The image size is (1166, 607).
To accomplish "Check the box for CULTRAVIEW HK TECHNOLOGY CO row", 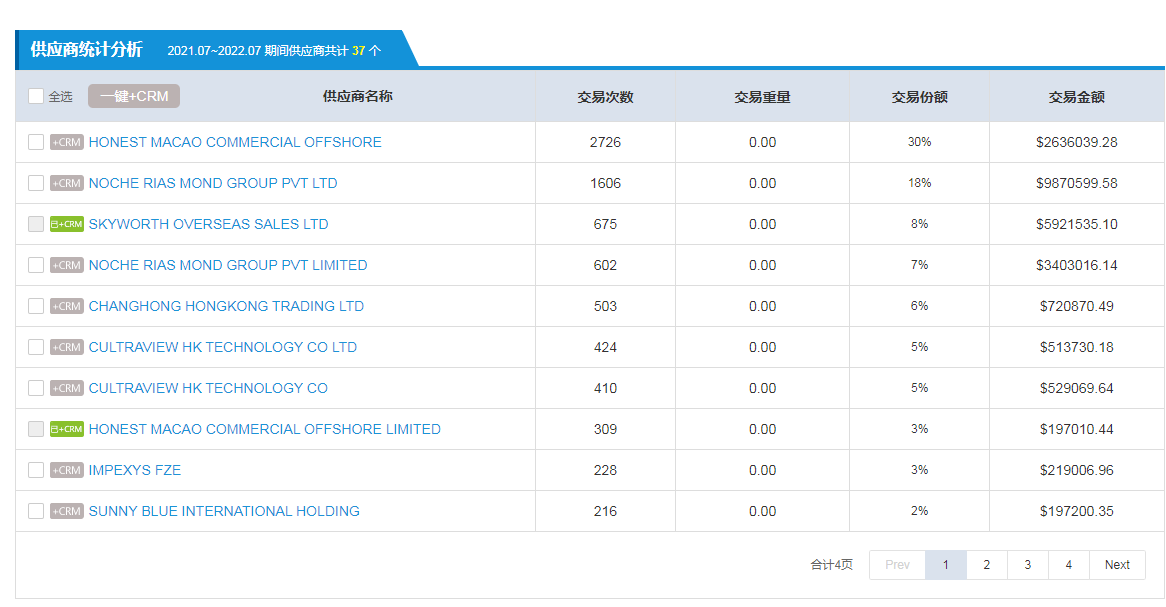I will (x=36, y=388).
